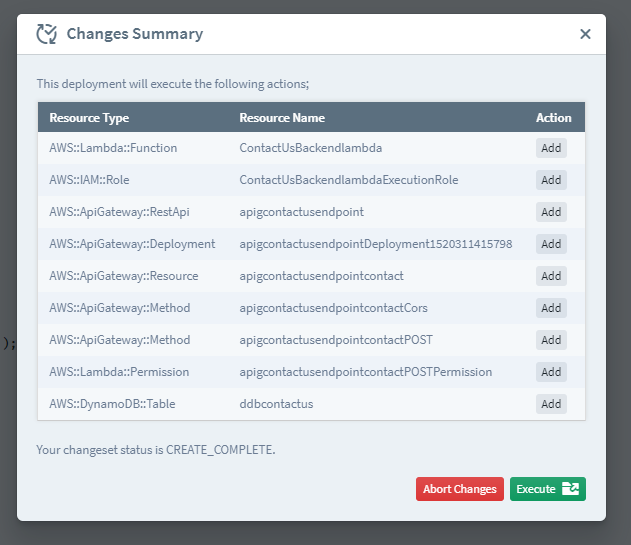Click Add badge for apigcontactusendpointcontactCors
The image size is (631, 545).
pos(551,308)
